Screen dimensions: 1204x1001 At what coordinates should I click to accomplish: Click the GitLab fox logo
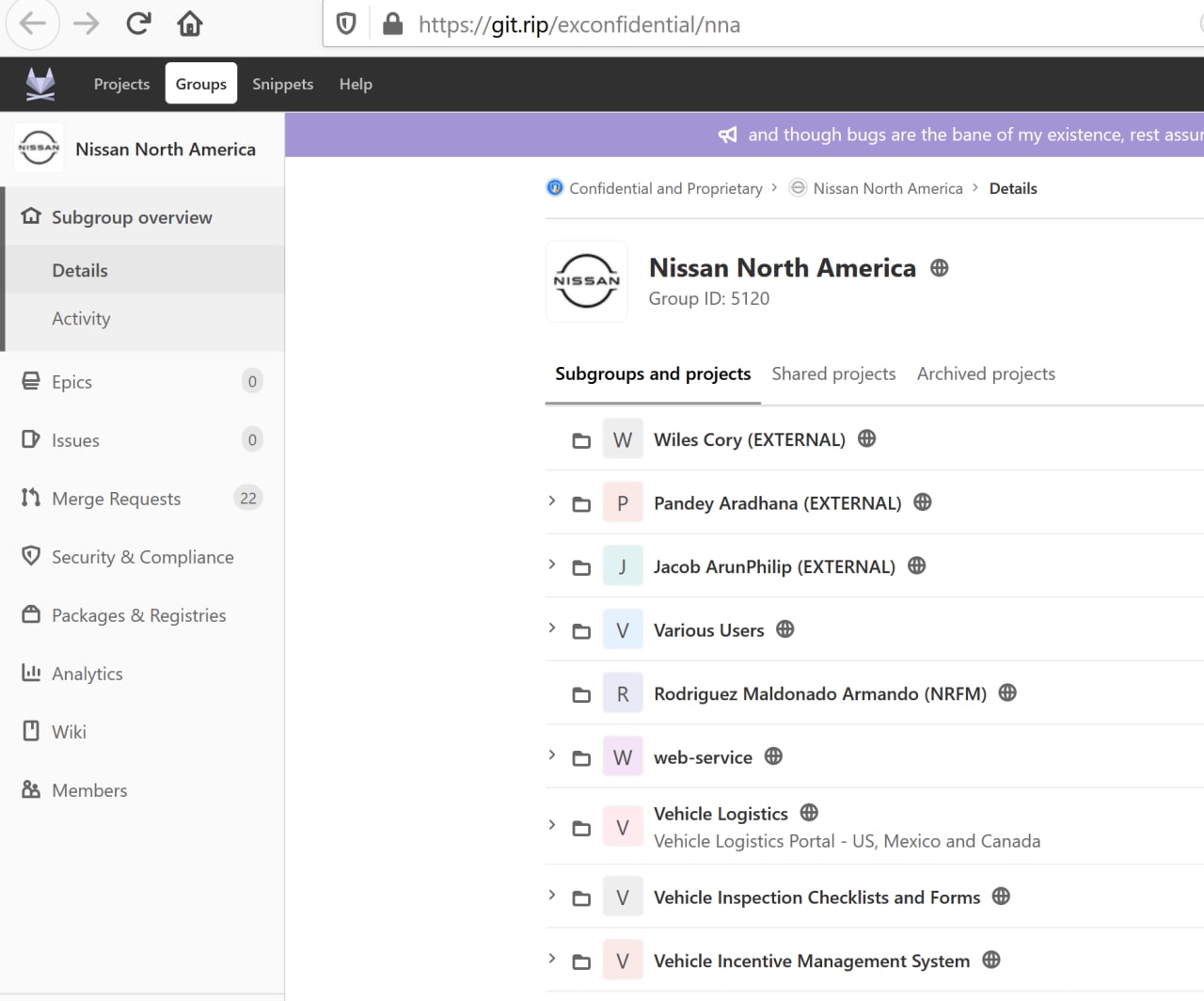tap(40, 84)
